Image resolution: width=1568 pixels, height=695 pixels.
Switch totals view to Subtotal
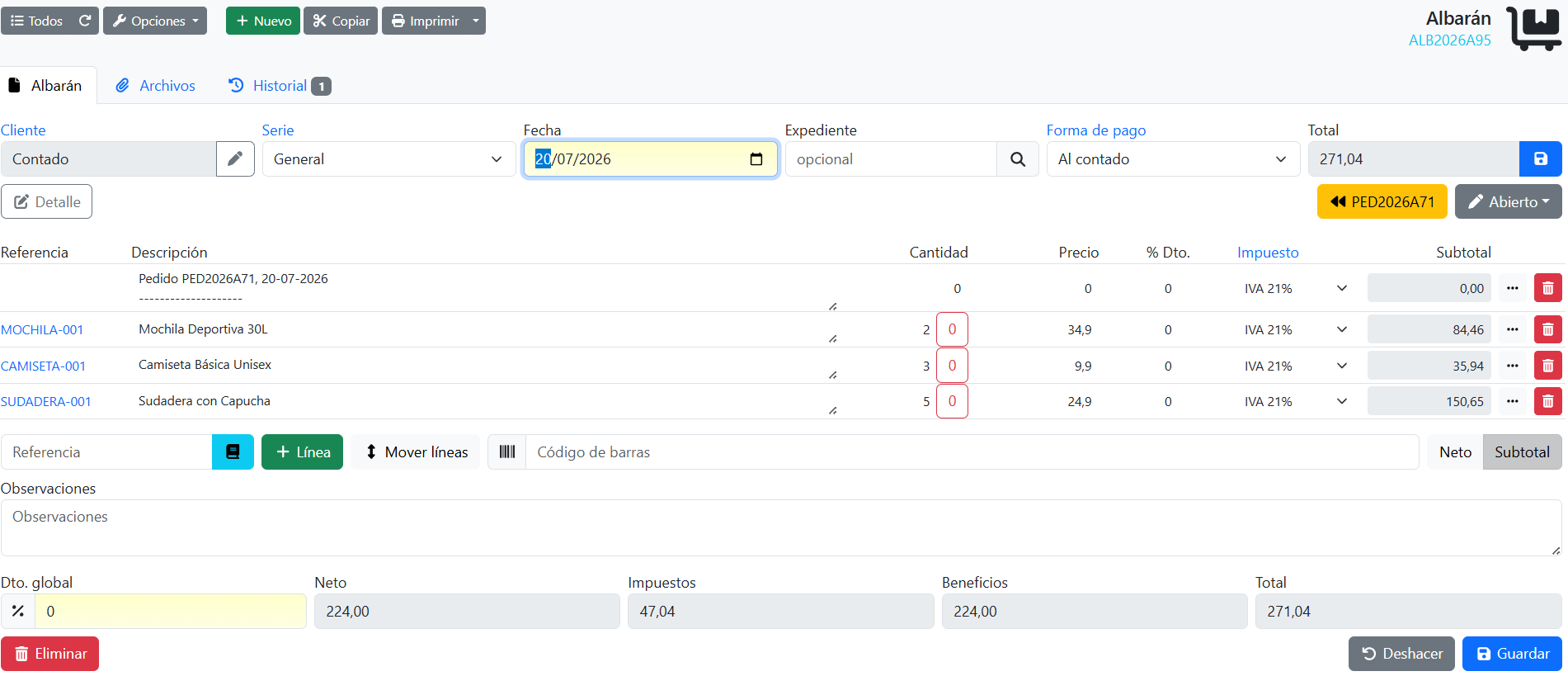pyautogui.click(x=1522, y=452)
